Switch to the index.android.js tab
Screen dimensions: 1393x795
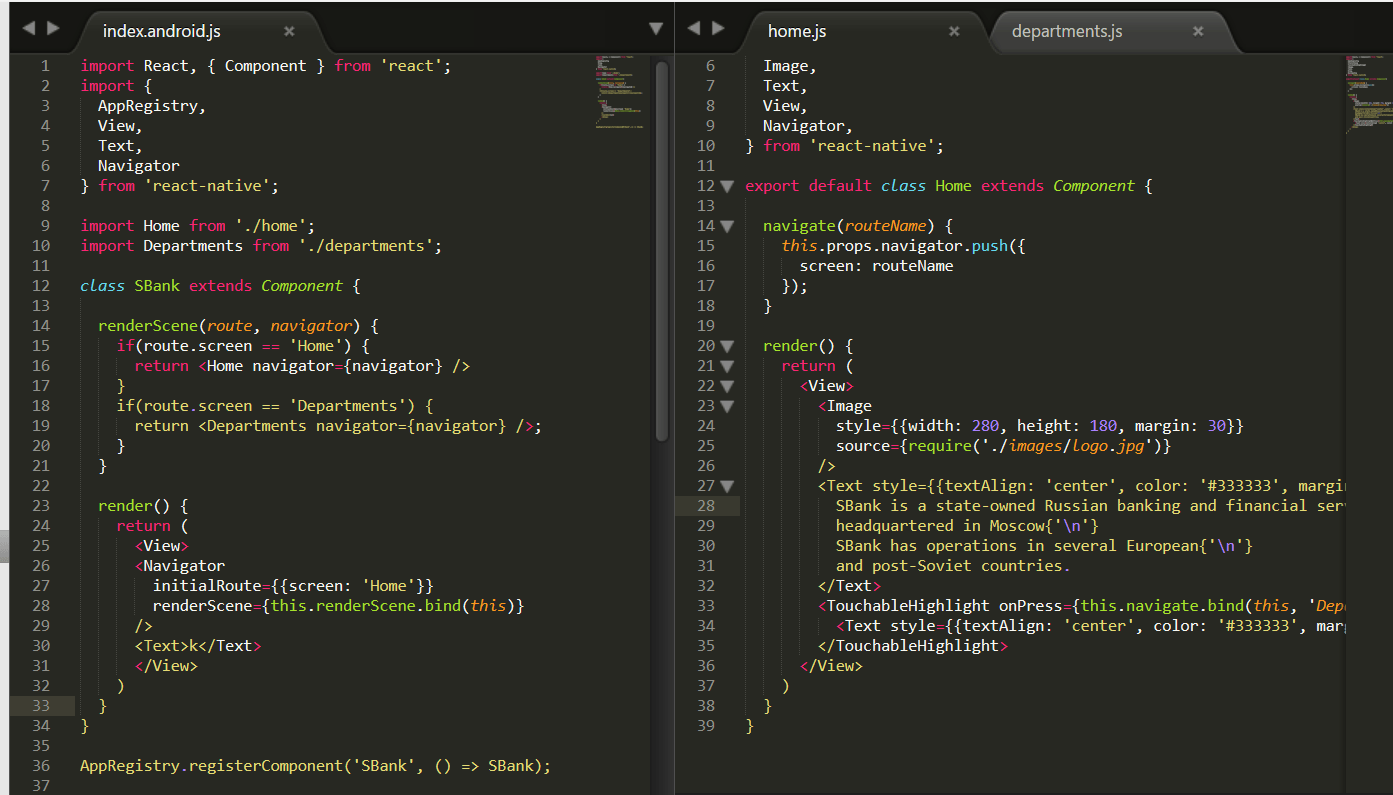coord(162,31)
